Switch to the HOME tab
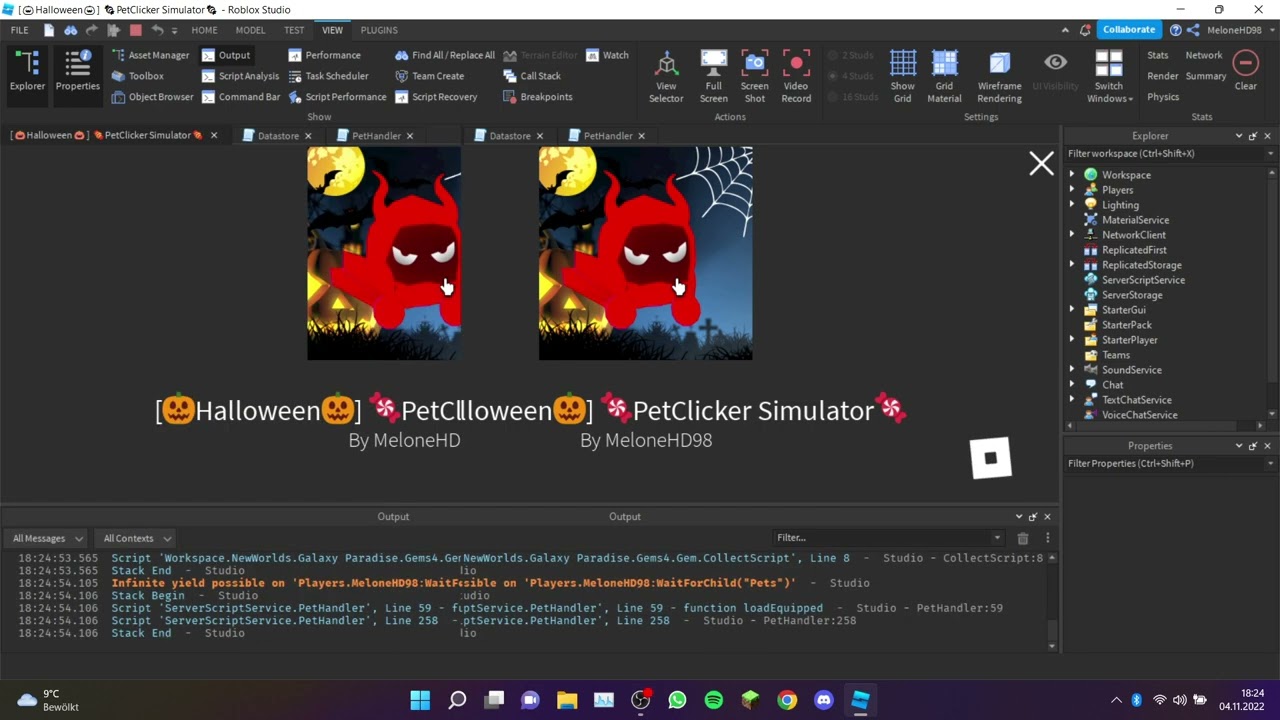Image resolution: width=1280 pixels, height=720 pixels. pyautogui.click(x=204, y=30)
